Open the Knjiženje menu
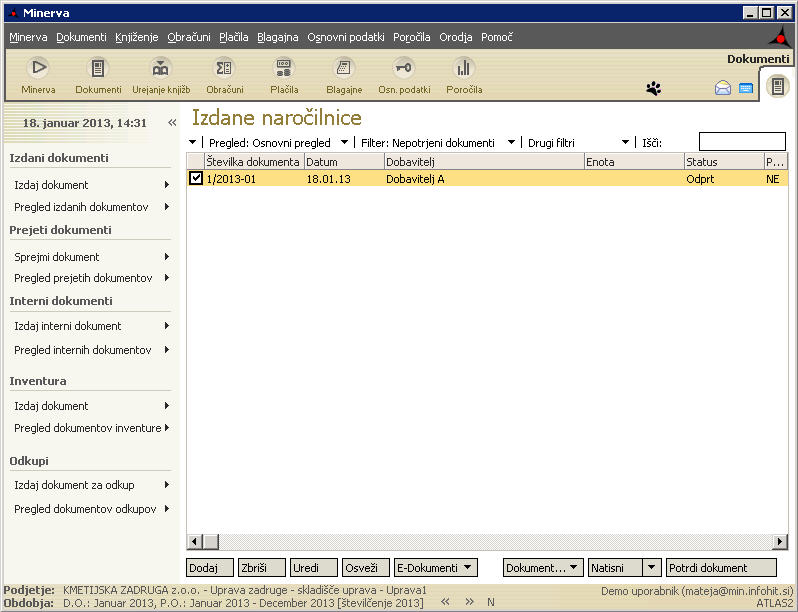Screen dimensions: 798x612 (x=136, y=37)
